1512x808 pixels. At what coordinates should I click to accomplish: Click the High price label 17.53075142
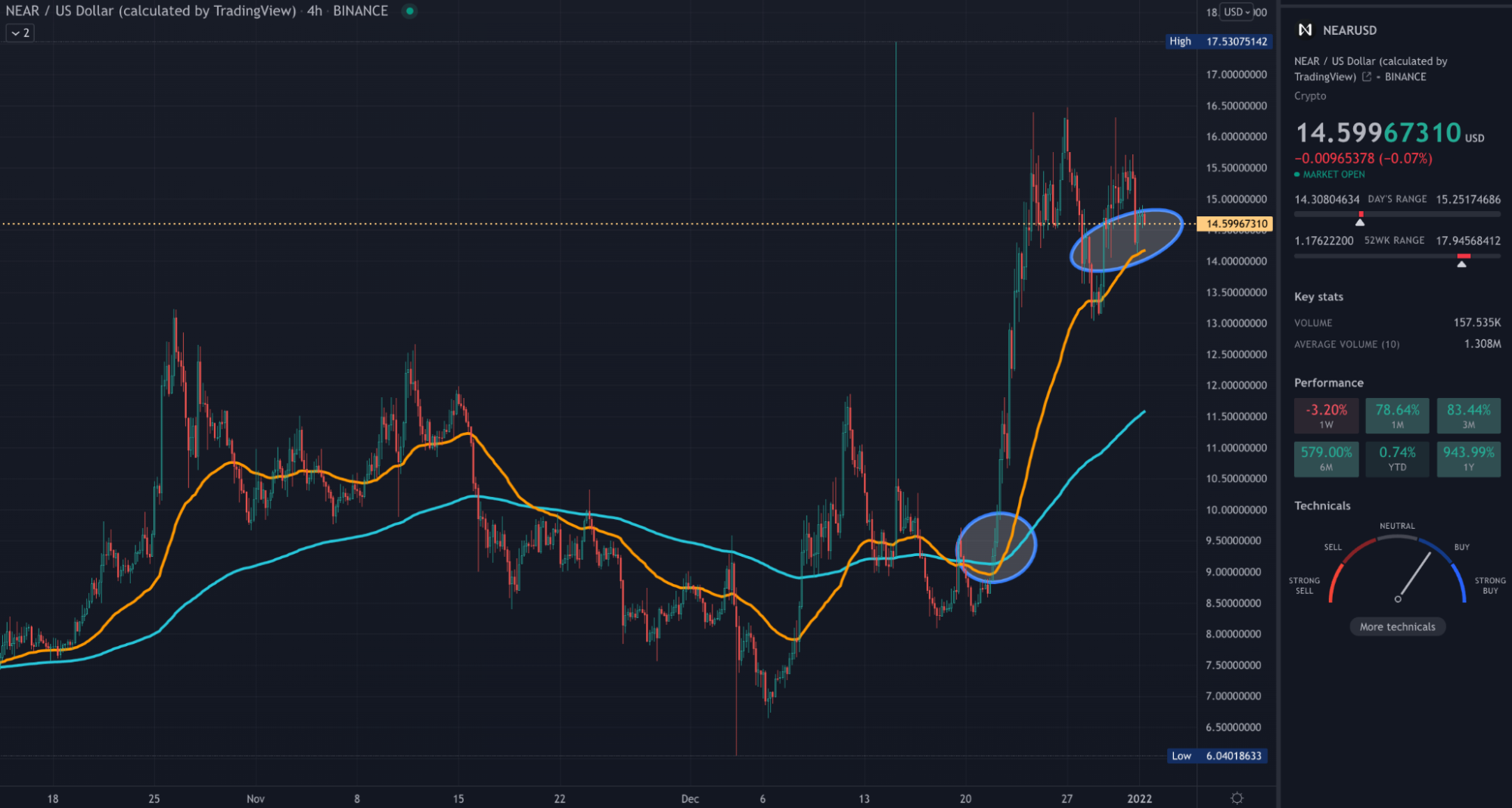(1236, 42)
